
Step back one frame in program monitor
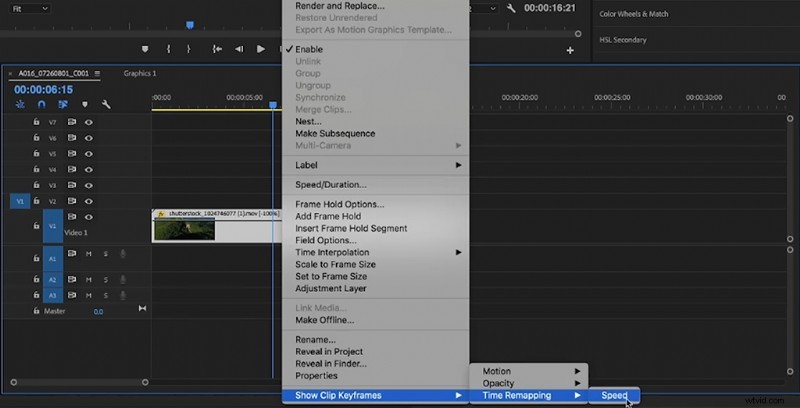coord(239,49)
